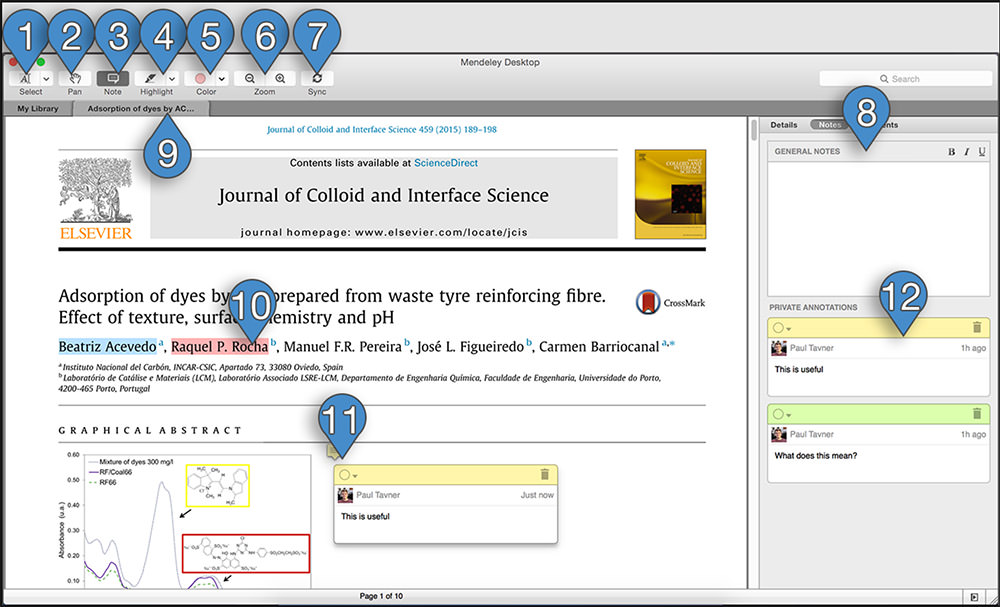Click the pink Color swatch in the toolbar
1000x607 pixels.
pyautogui.click(x=200, y=78)
